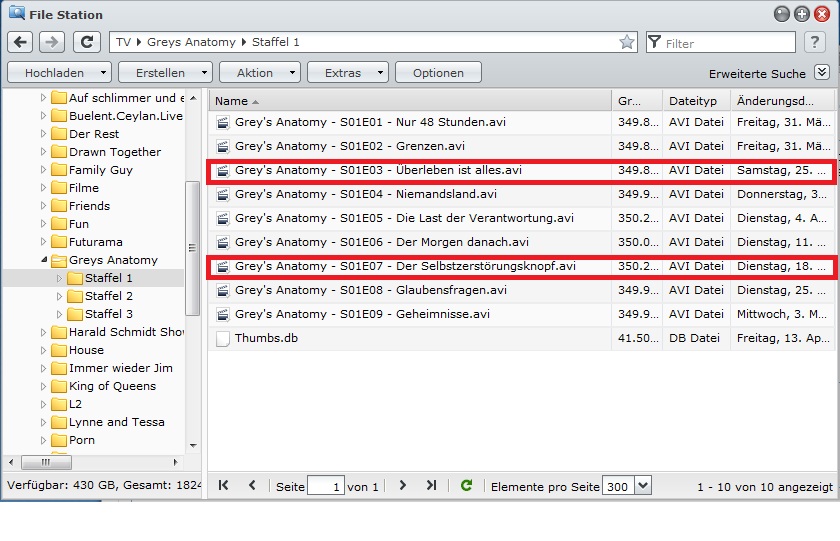Click the sort arrow beside the Name column

coord(255,102)
